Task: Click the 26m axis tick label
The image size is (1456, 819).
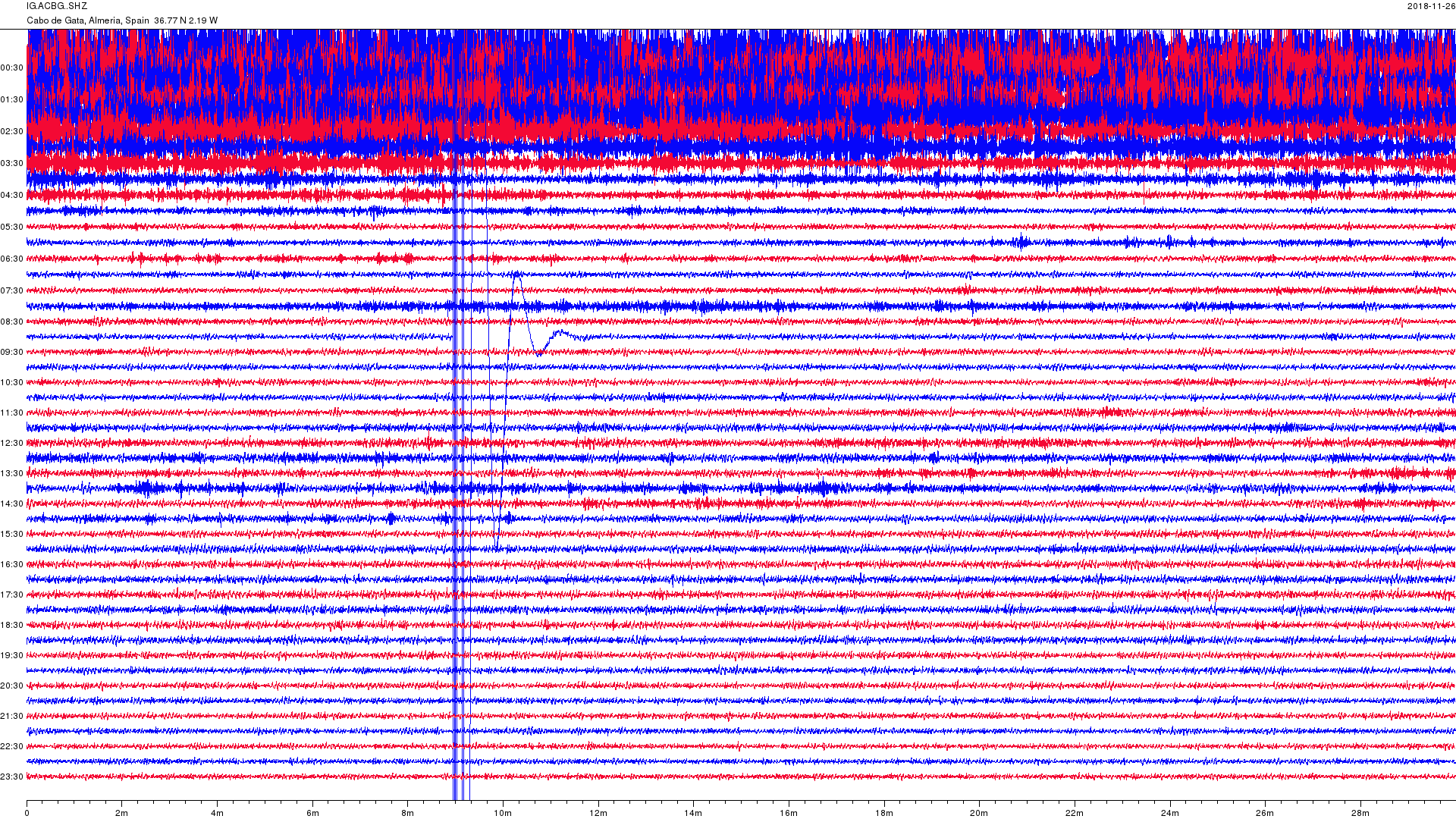Action: (1265, 814)
